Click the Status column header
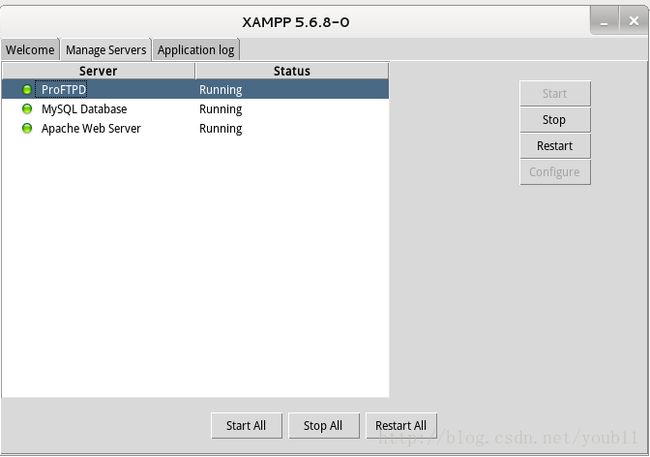650x457 pixels. (292, 71)
